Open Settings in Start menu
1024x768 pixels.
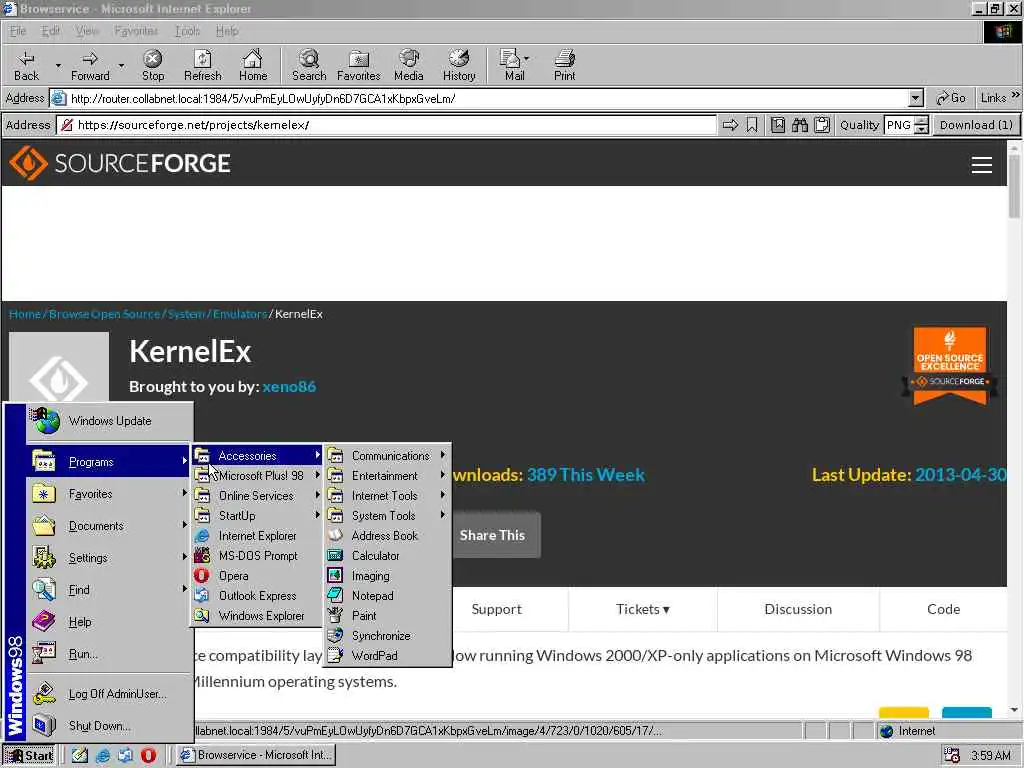click(110, 558)
